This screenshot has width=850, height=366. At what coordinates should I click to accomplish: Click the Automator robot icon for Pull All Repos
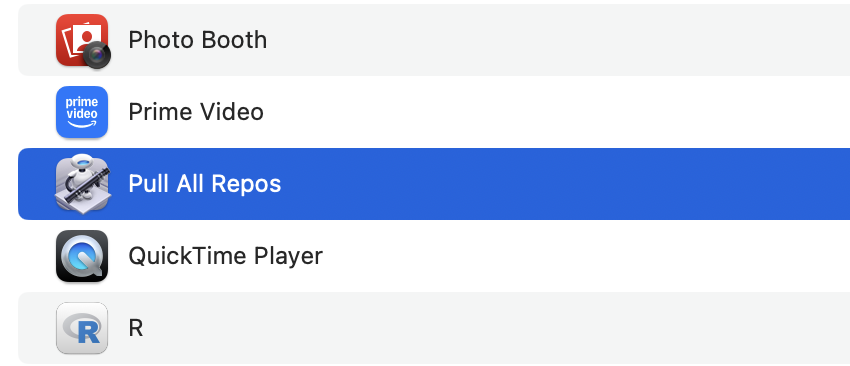[x=82, y=184]
